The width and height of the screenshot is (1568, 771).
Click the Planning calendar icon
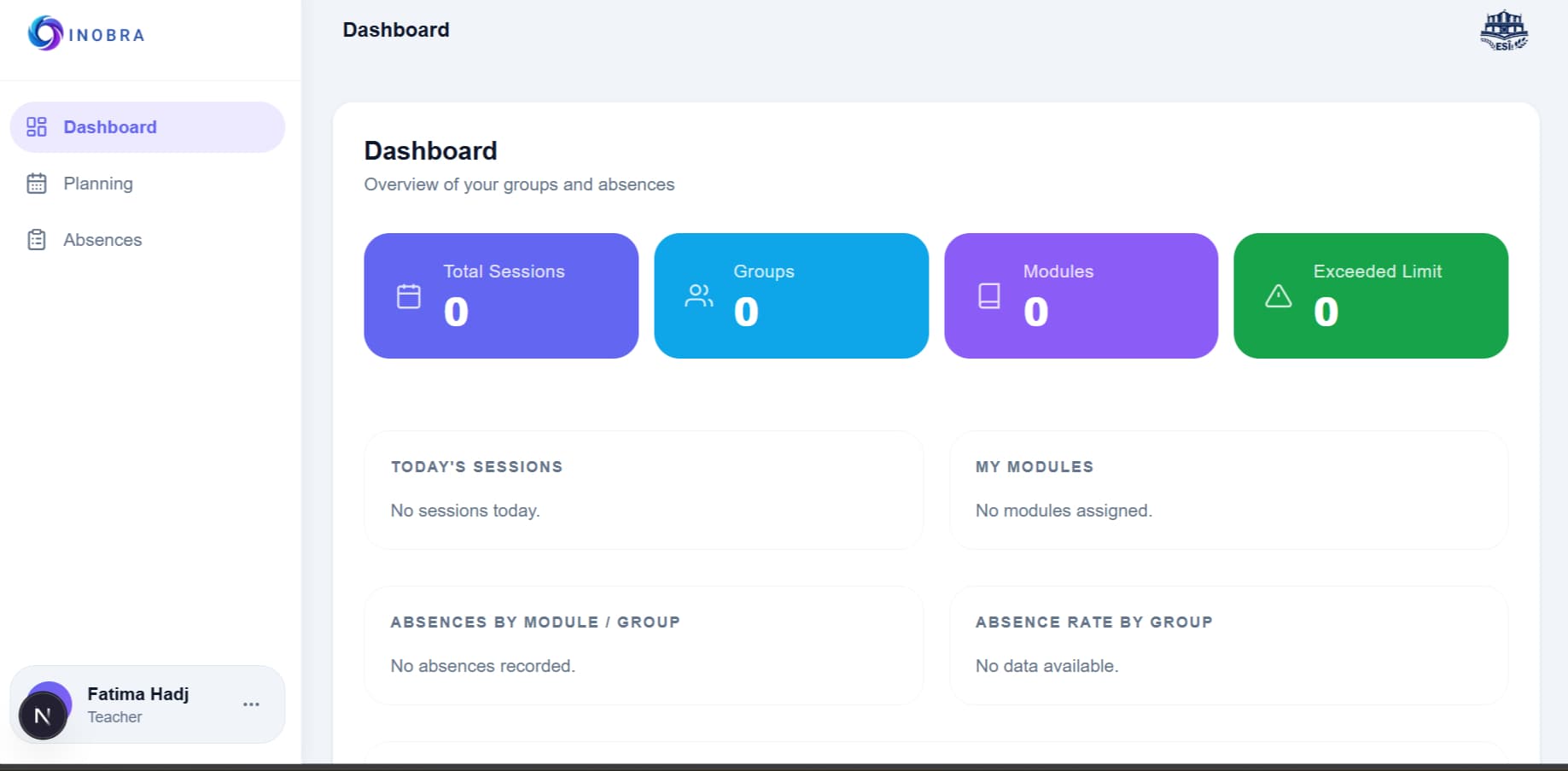[37, 184]
